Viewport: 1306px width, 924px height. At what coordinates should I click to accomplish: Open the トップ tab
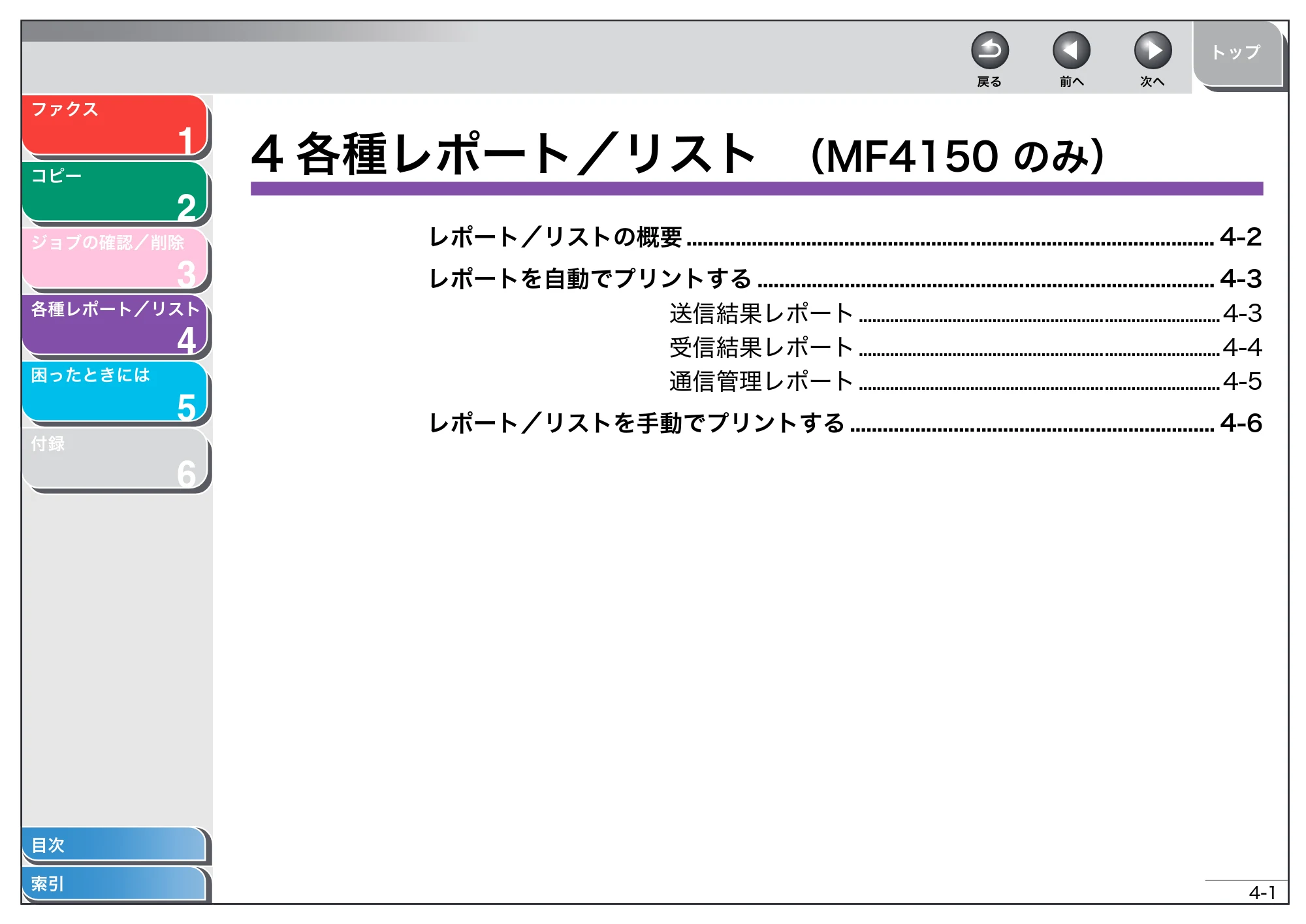[x=1237, y=54]
